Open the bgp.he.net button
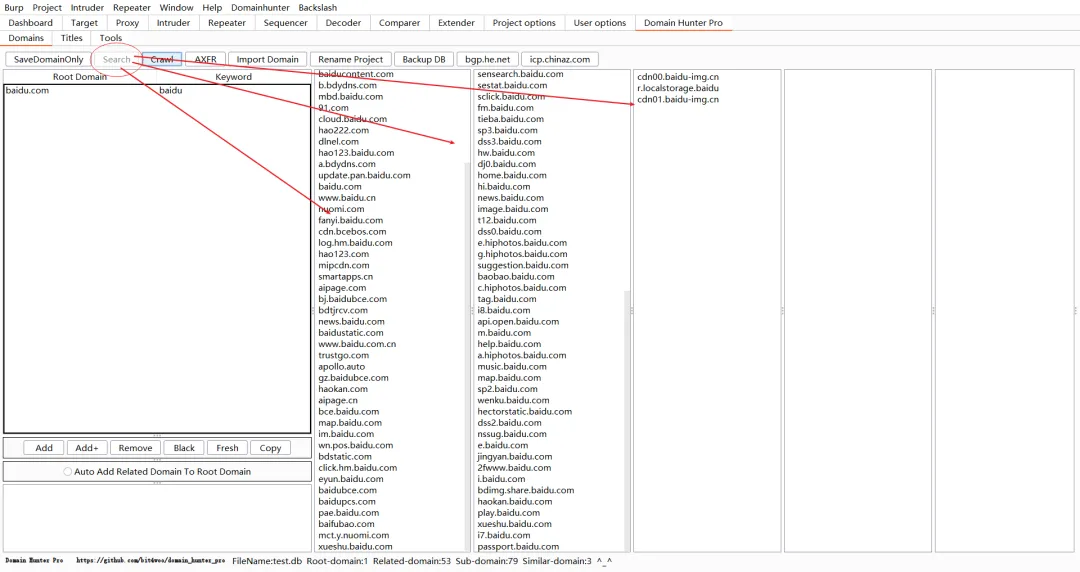 coord(488,59)
